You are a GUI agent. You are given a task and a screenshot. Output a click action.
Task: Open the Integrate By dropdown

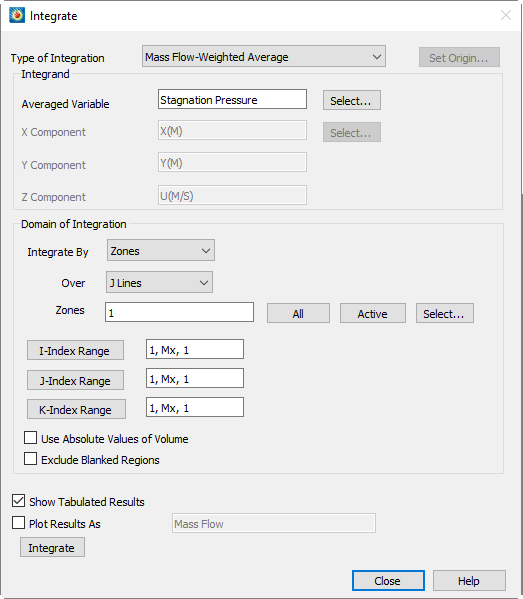click(x=161, y=251)
